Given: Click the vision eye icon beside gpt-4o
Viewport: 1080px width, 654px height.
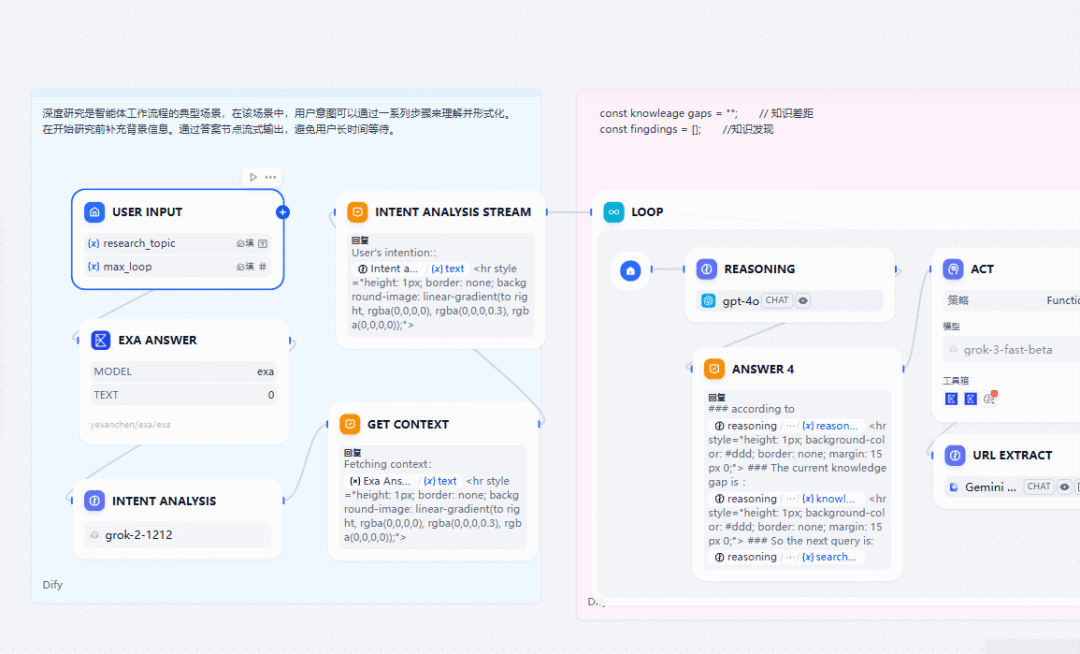Looking at the screenshot, I should (x=803, y=301).
